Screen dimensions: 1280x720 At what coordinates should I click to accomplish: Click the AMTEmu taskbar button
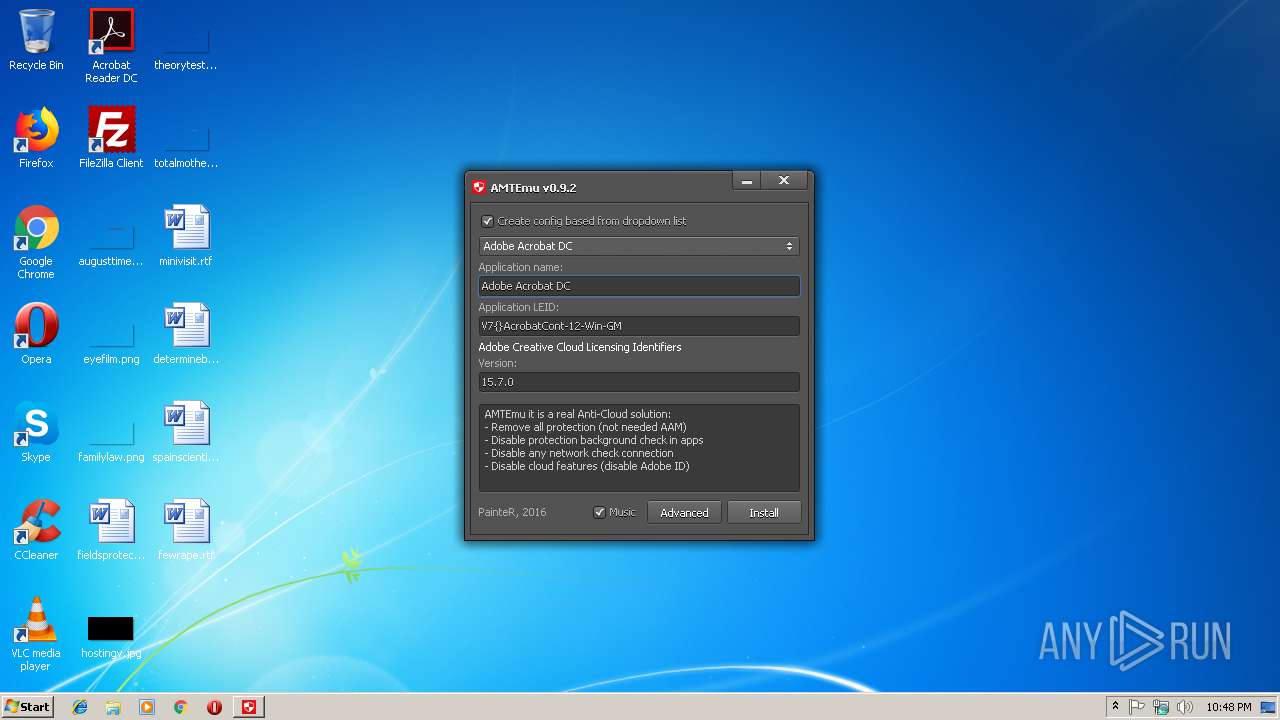tap(249, 707)
